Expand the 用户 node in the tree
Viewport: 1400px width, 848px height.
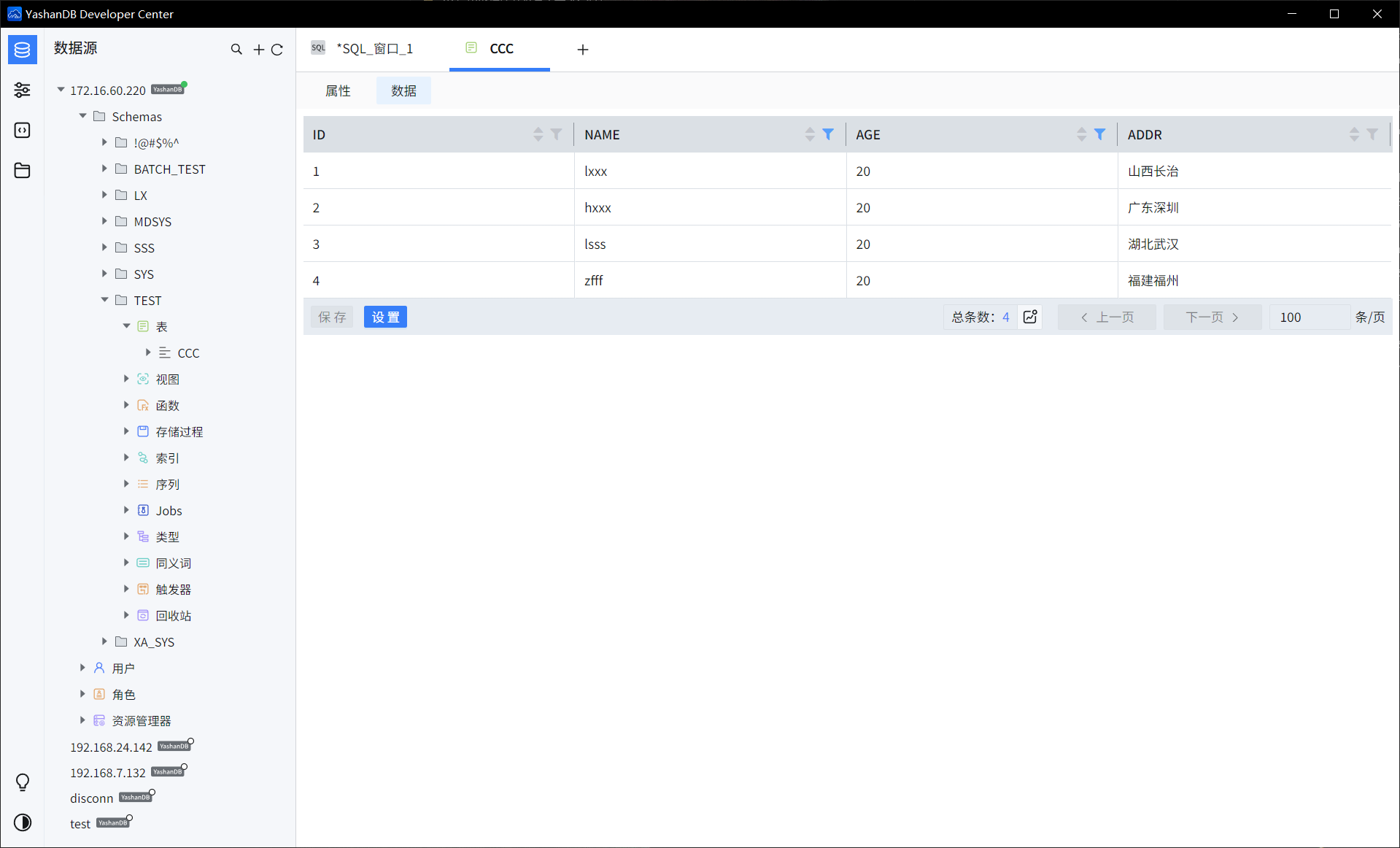[x=82, y=668]
